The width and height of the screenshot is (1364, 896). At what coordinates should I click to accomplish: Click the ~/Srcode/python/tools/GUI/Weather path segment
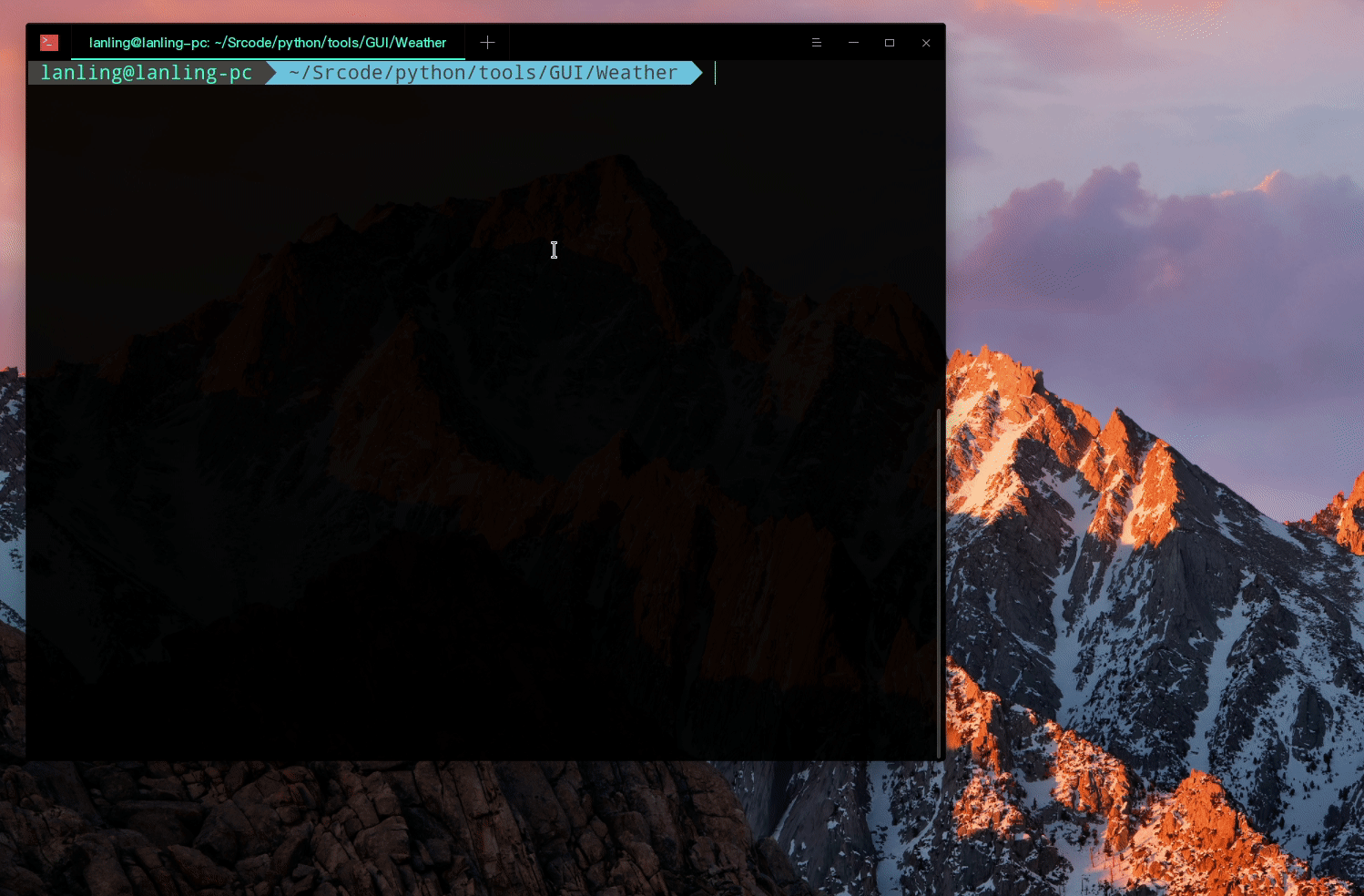(483, 73)
